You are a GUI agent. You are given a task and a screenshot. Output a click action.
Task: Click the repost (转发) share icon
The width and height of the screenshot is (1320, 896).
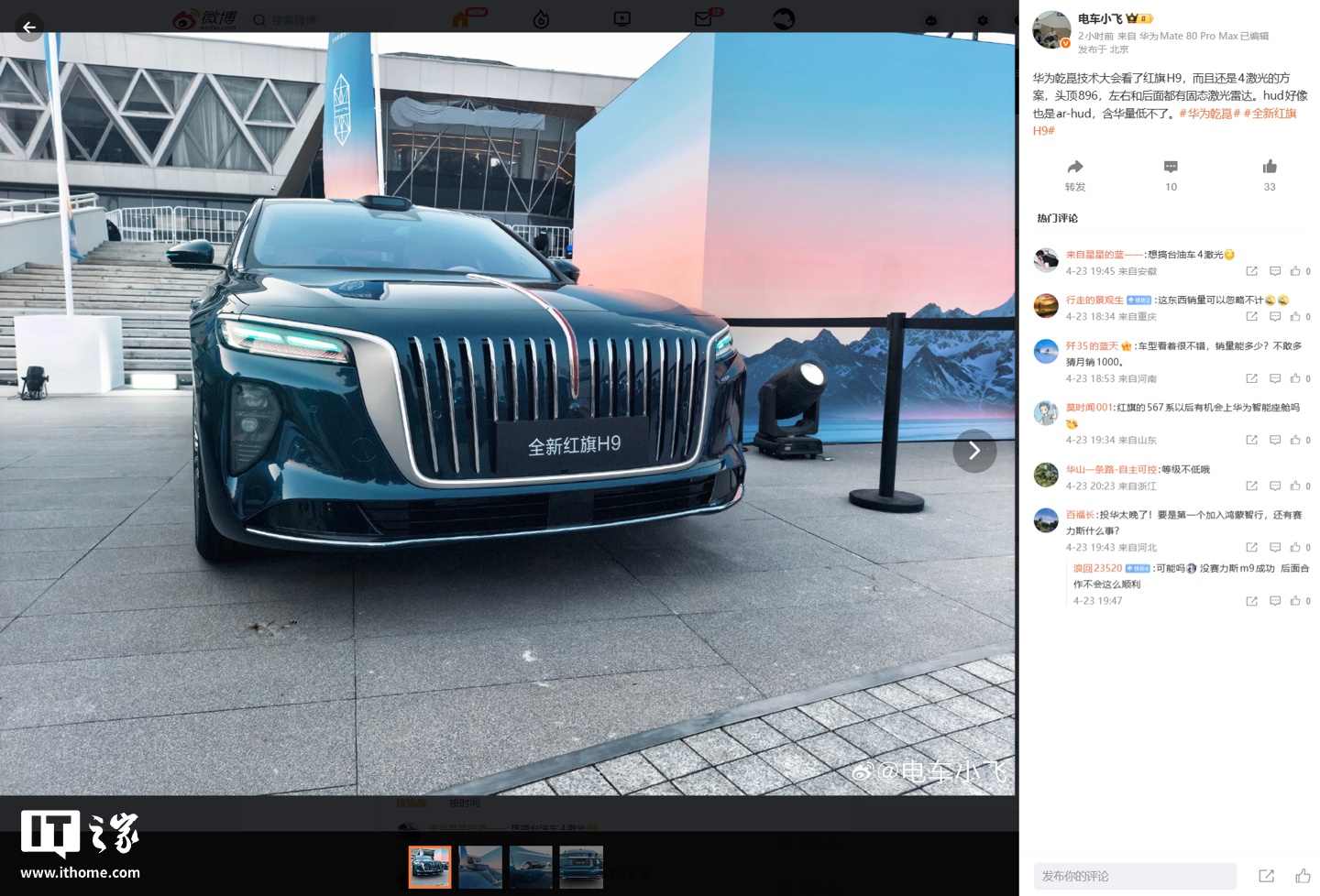(1075, 167)
